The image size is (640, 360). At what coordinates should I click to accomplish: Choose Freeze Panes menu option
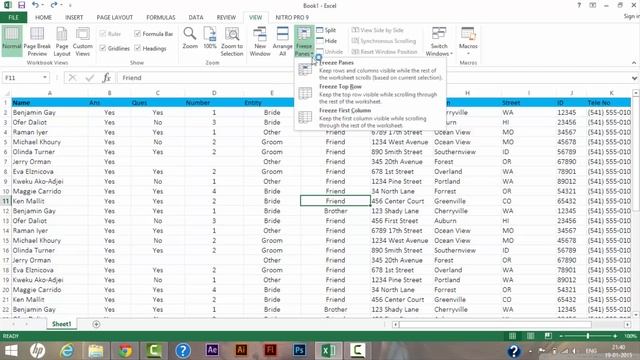tap(370, 70)
